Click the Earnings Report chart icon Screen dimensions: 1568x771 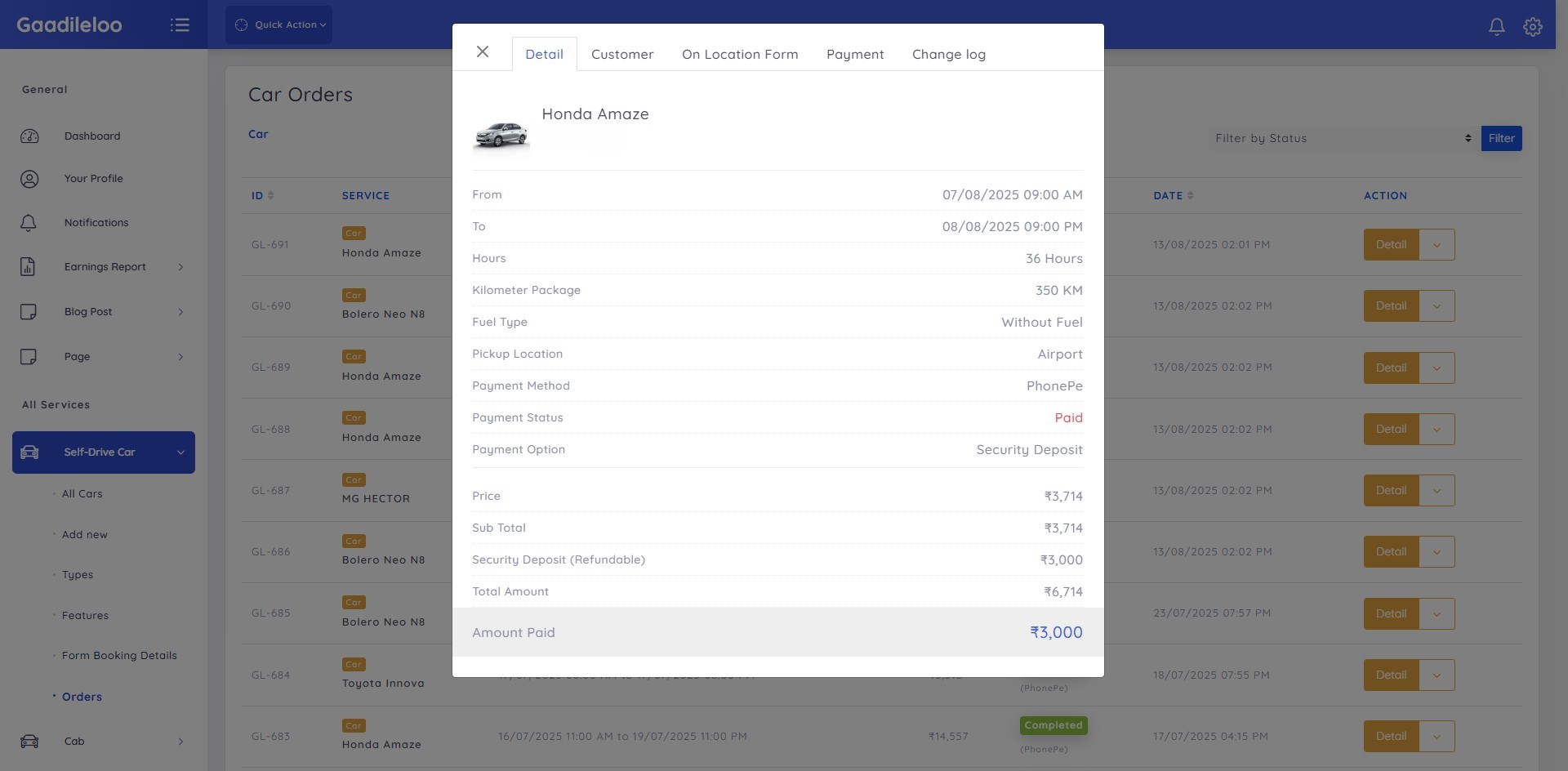[x=28, y=266]
